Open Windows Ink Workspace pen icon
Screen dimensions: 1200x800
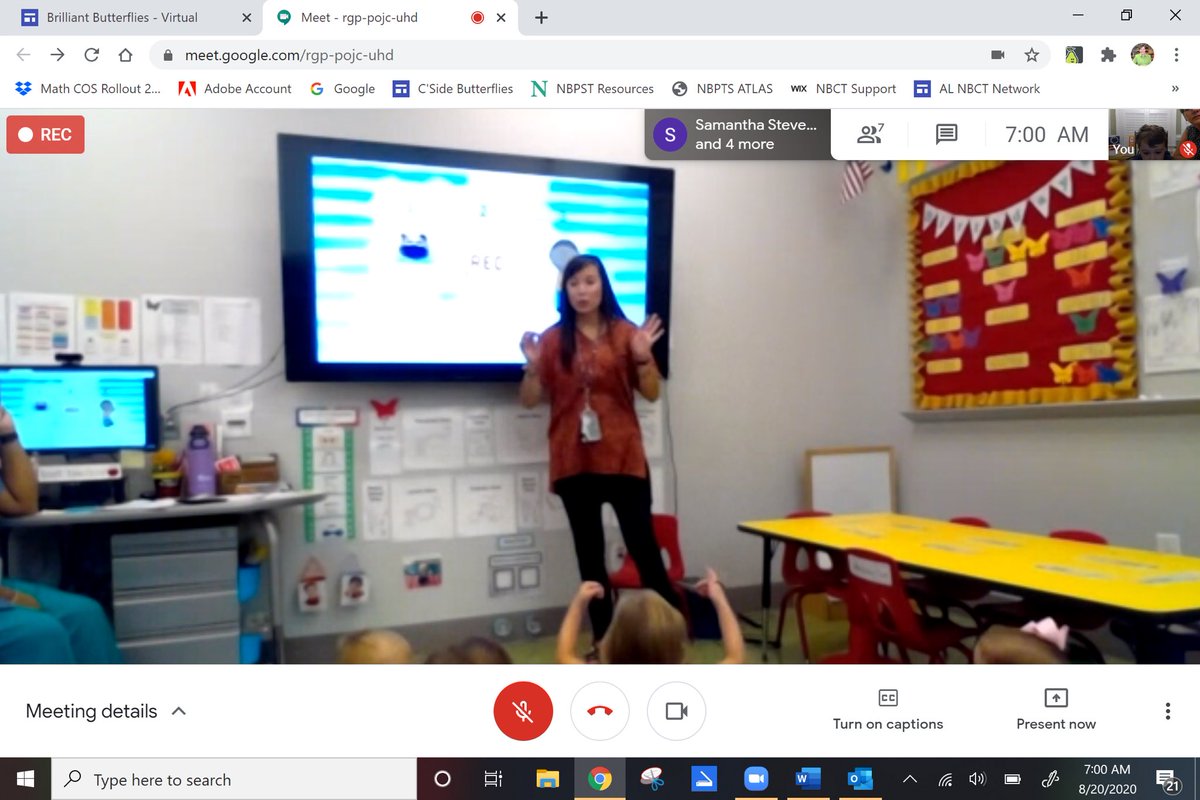[x=1050, y=779]
